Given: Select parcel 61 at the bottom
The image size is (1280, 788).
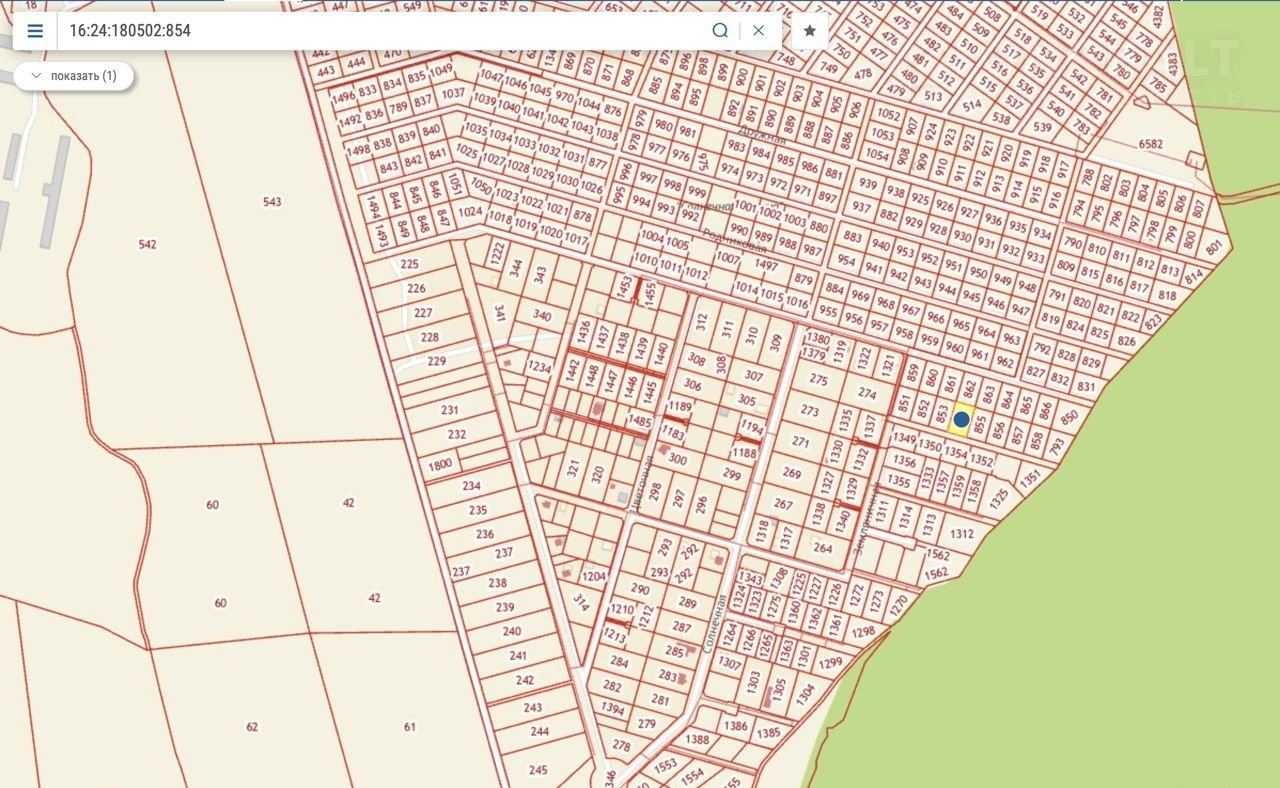Looking at the screenshot, I should click(410, 727).
